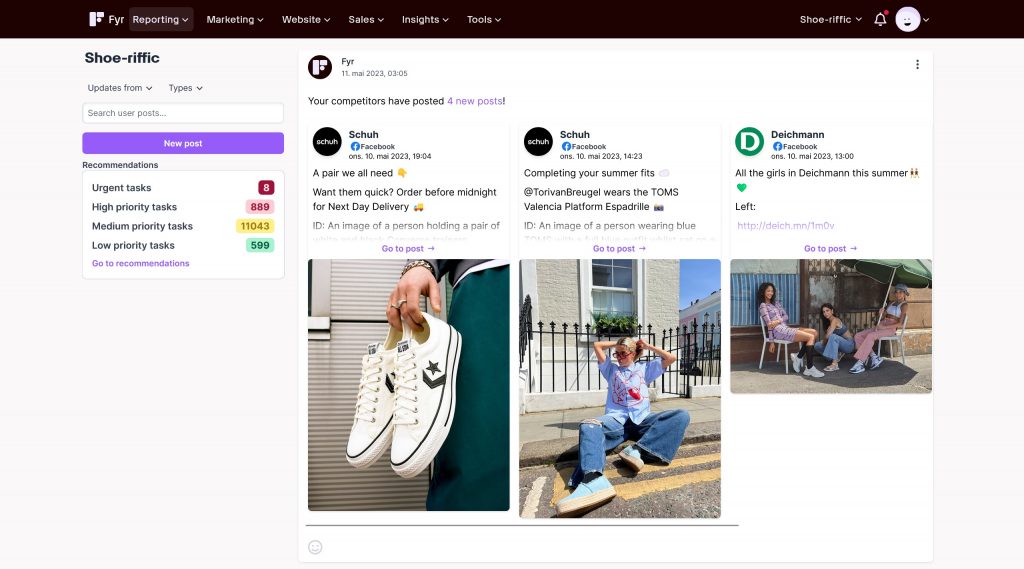Open the Sales menu
This screenshot has width=1024, height=569.
point(366,19)
